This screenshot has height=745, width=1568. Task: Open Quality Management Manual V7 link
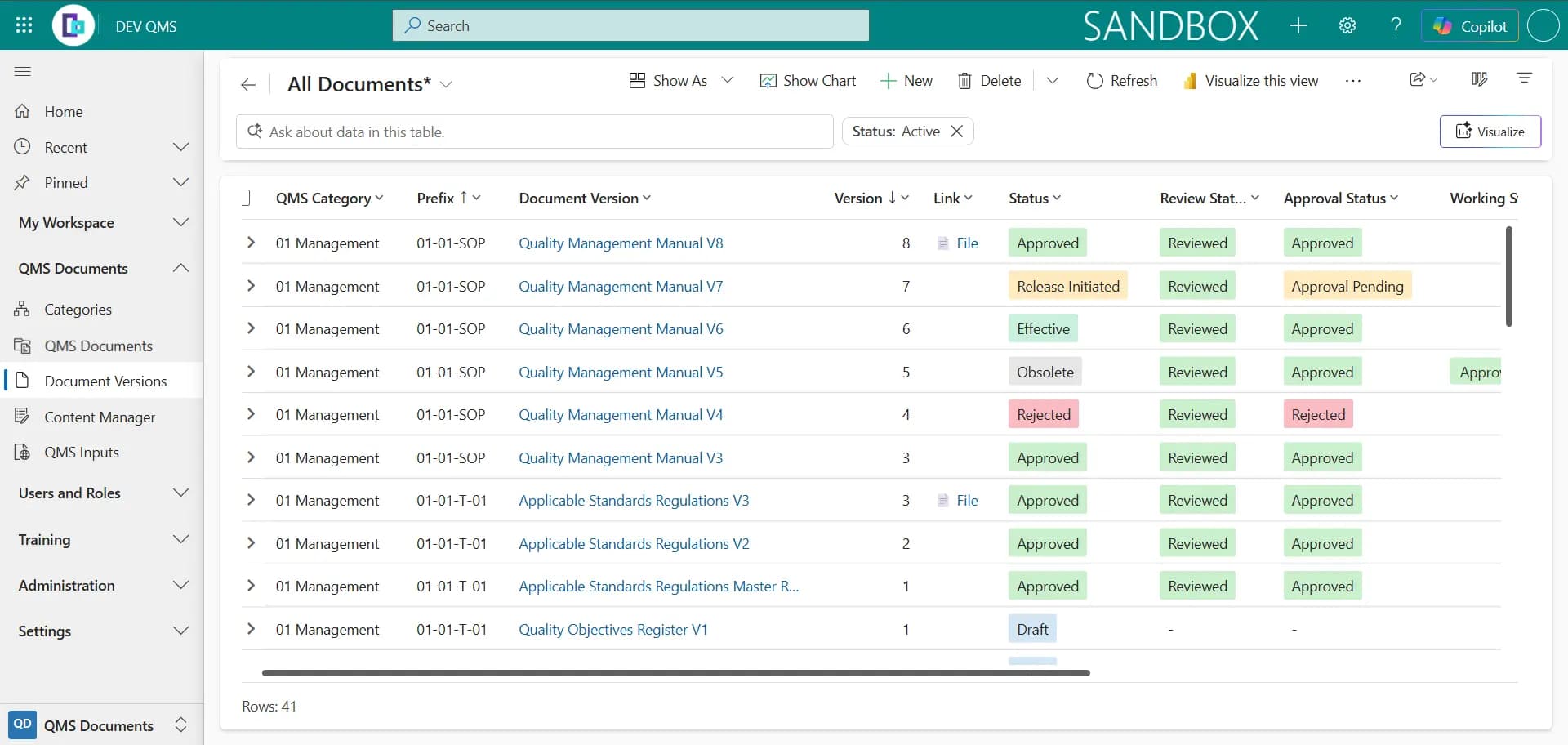point(621,287)
